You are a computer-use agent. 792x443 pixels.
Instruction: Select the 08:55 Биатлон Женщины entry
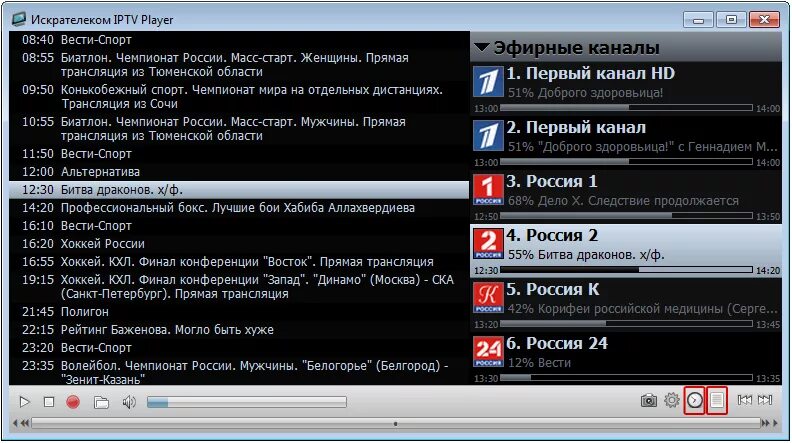pyautogui.click(x=239, y=65)
